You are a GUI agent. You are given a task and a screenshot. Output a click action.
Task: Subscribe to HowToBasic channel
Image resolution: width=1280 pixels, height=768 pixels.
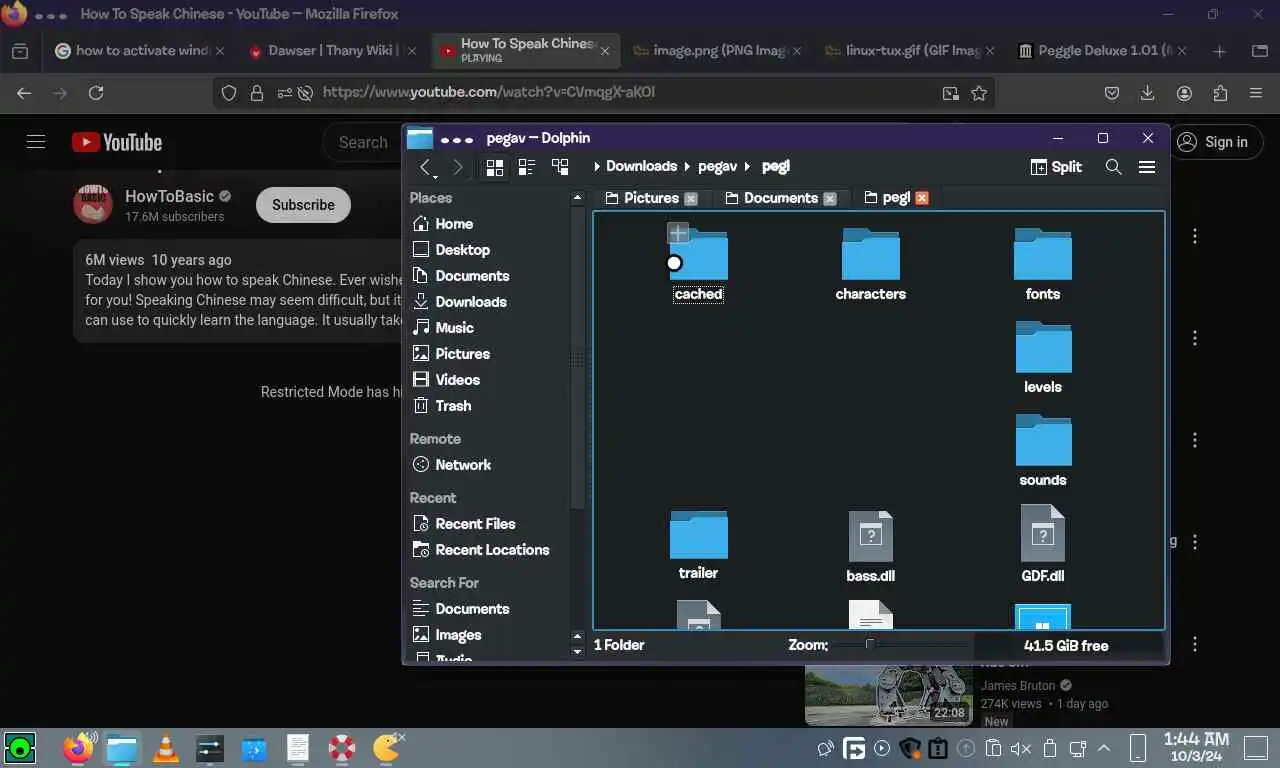[303, 204]
